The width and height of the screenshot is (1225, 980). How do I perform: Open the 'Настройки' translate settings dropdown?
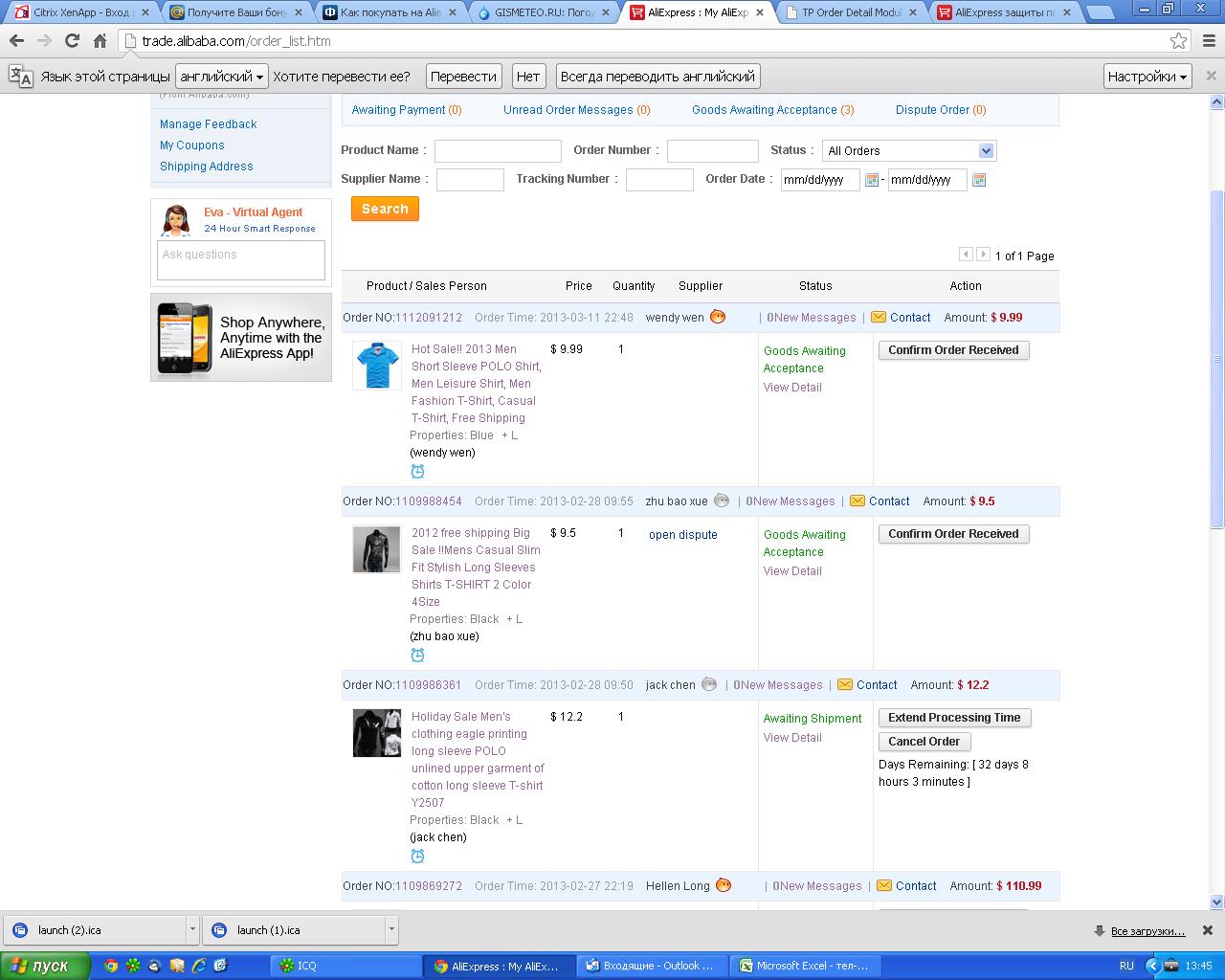pyautogui.click(x=1147, y=77)
